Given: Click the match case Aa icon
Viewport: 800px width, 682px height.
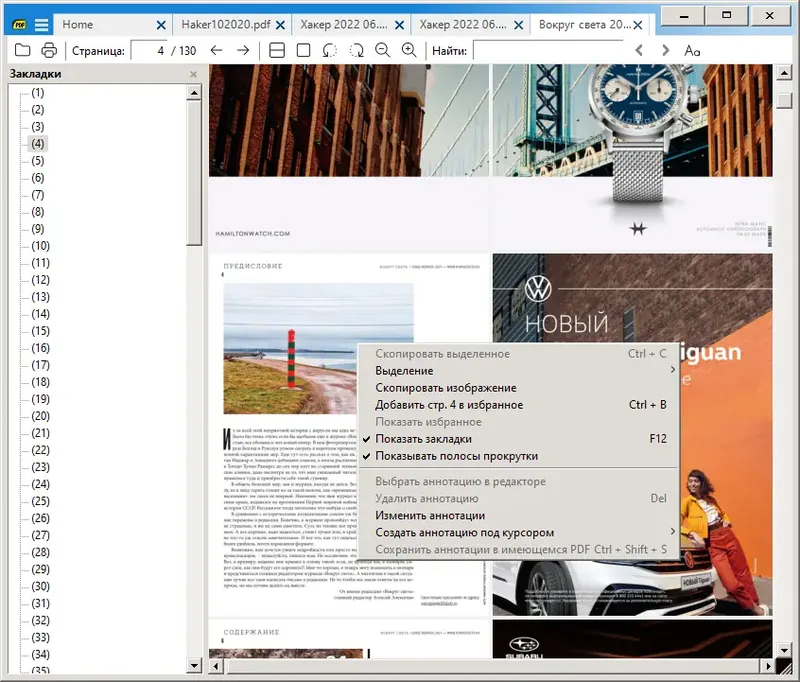Looking at the screenshot, I should pos(692,50).
